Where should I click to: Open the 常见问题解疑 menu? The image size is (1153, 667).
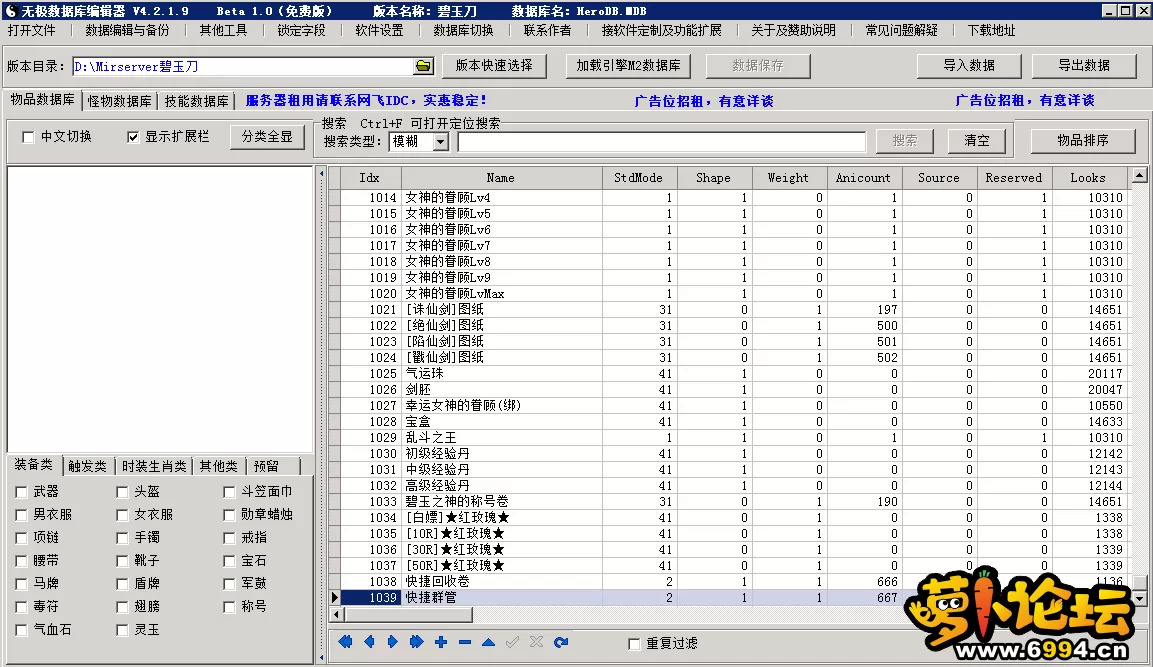[x=902, y=30]
